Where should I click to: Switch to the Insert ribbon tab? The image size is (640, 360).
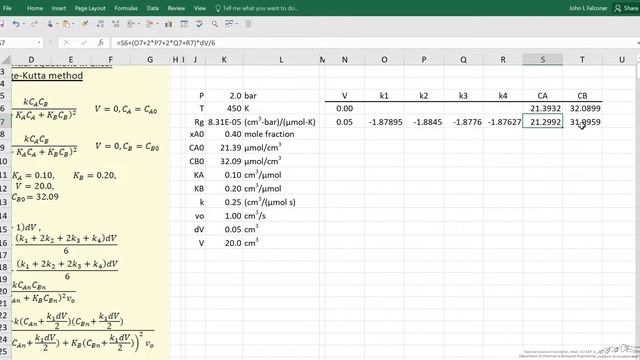[59, 8]
